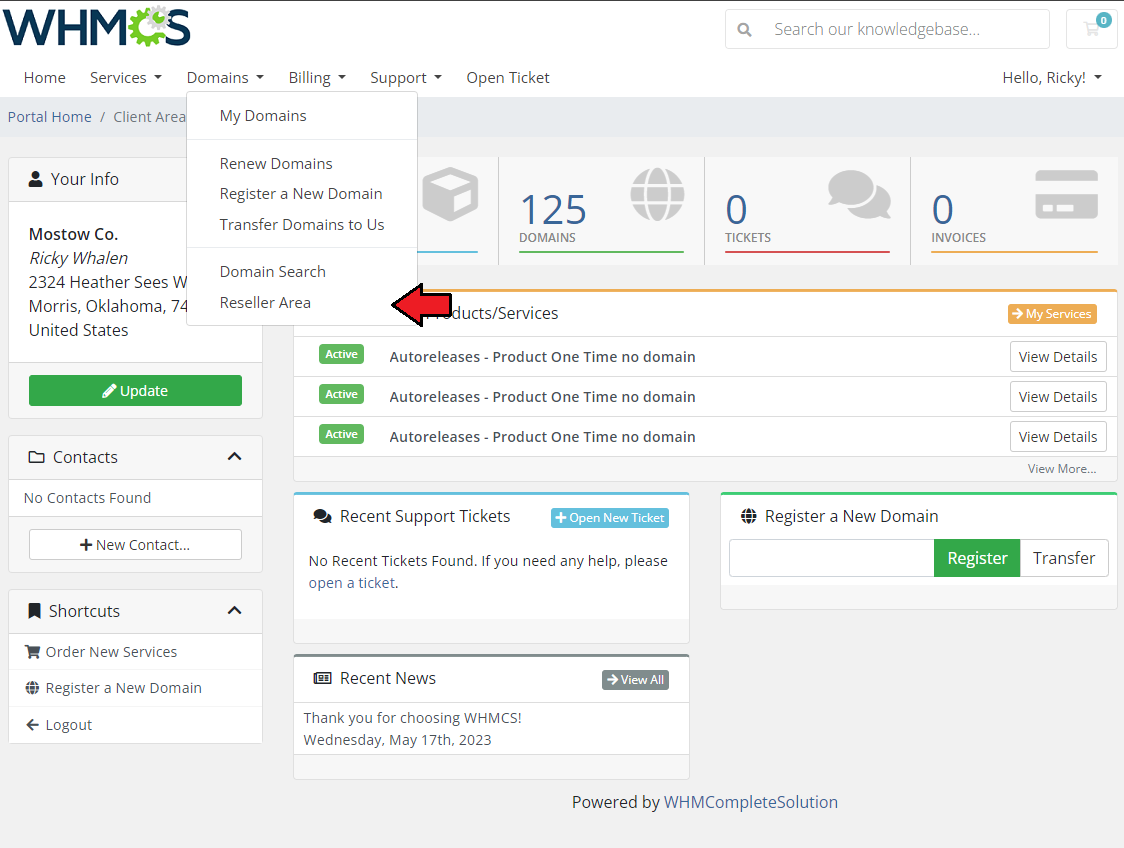Viewport: 1124px width, 848px height.
Task: Click the chat bubbles icon in Tickets tile
Action: coord(859,194)
